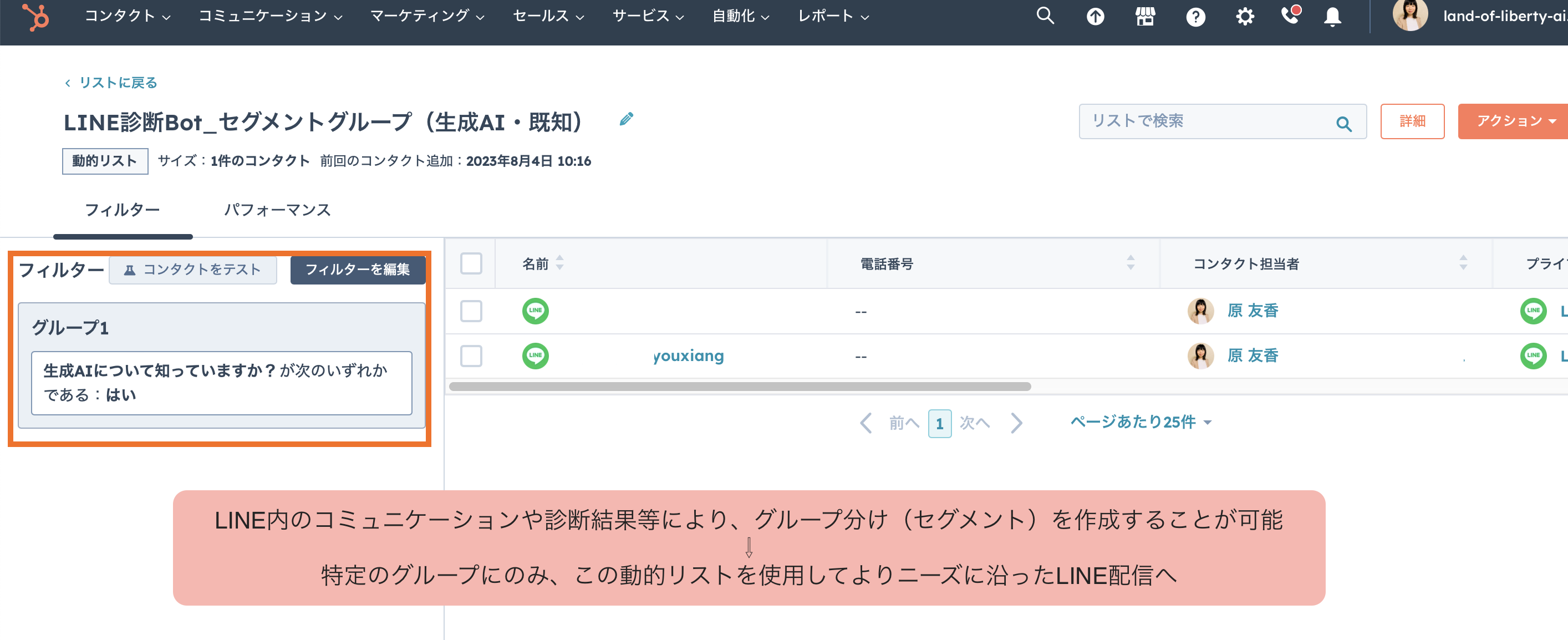Check the youxiang contact row checkbox
The width and height of the screenshot is (1568, 640).
tap(471, 355)
